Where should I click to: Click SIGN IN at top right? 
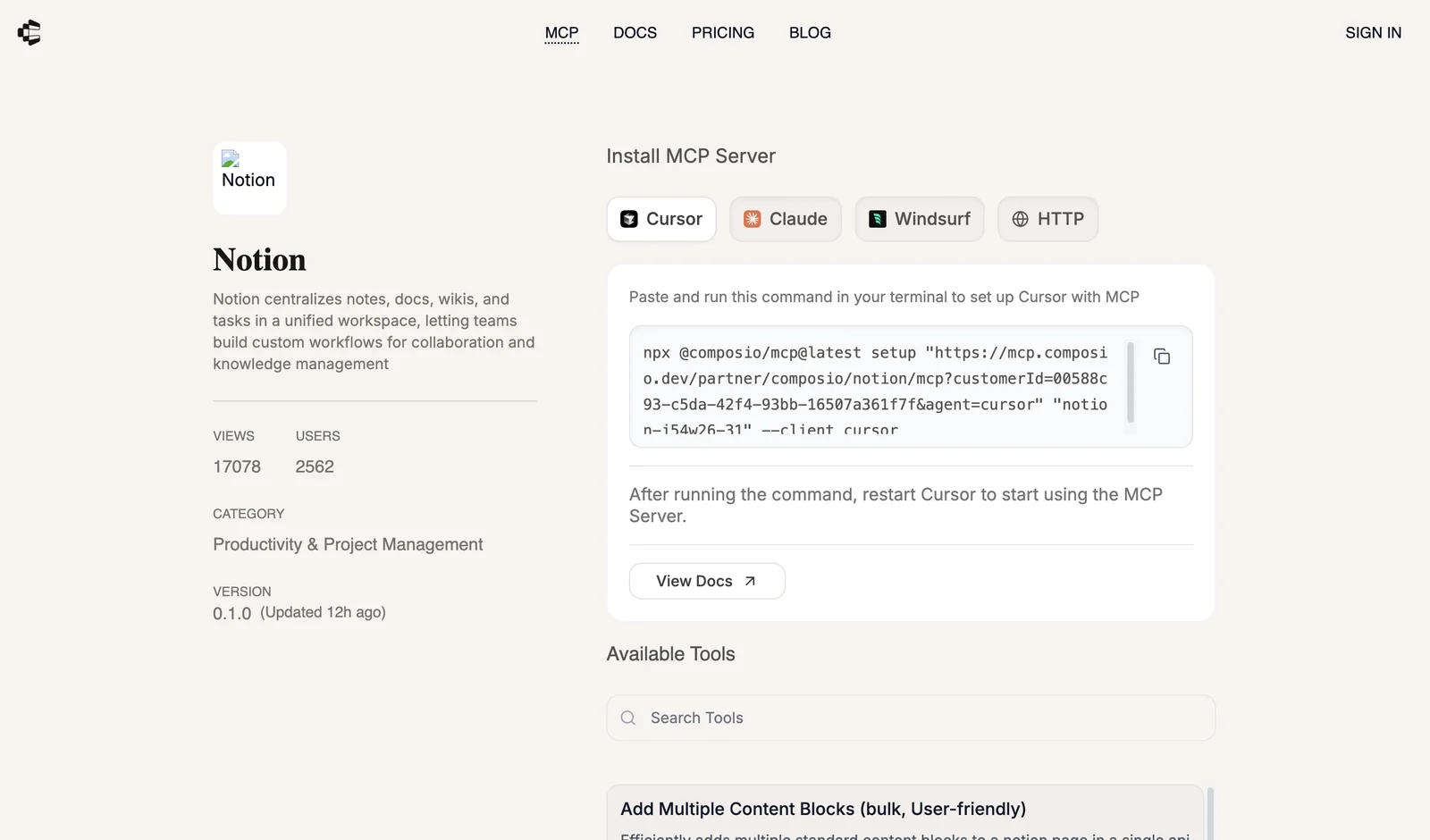pos(1373,33)
